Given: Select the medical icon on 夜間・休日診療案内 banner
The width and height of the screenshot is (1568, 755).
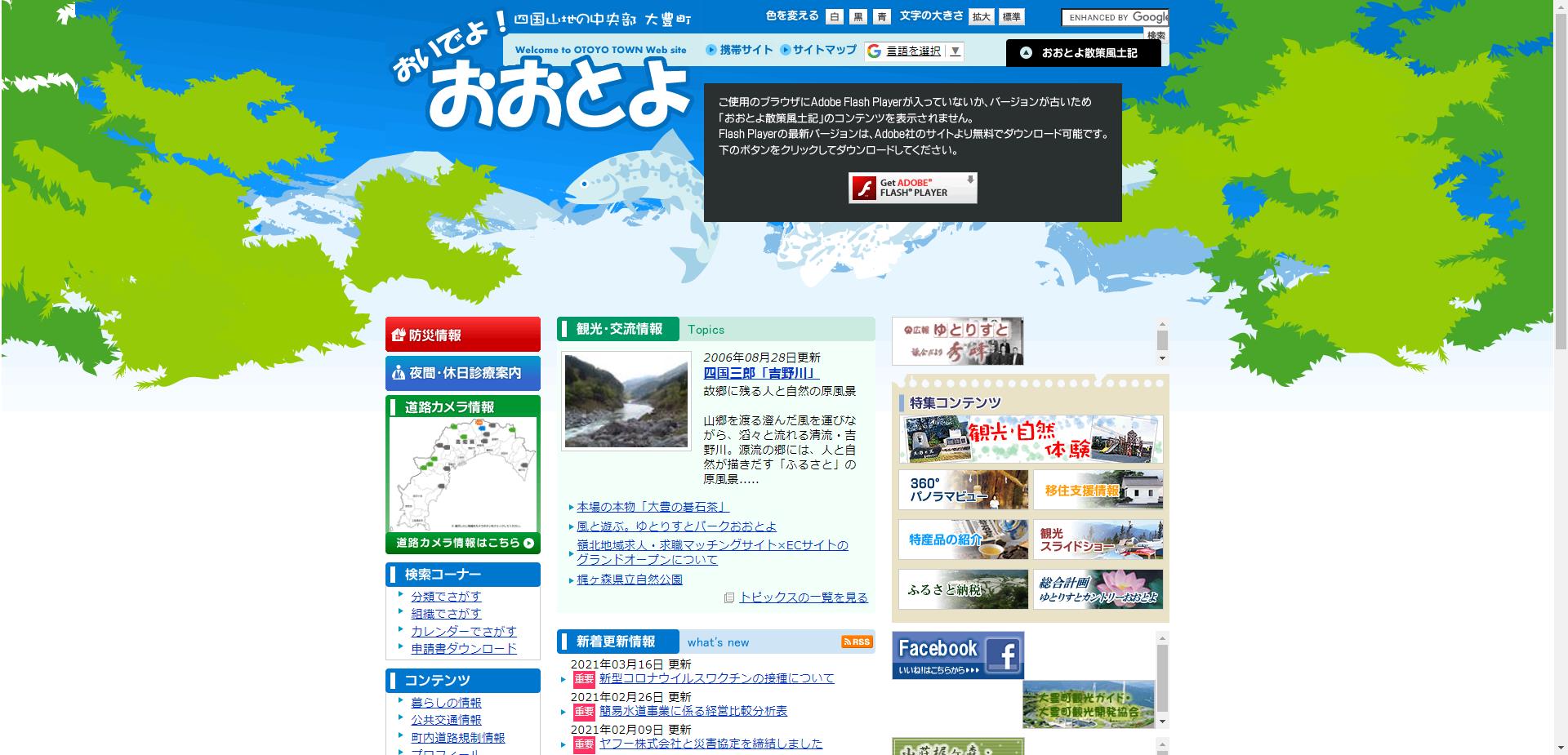Looking at the screenshot, I should 397,373.
